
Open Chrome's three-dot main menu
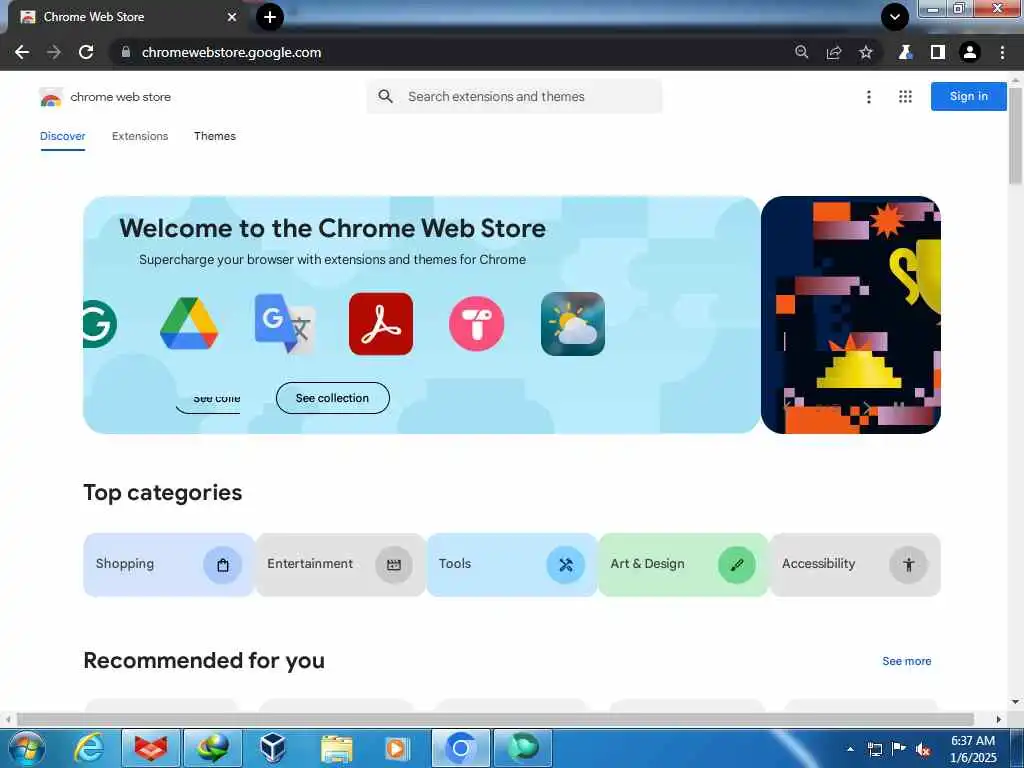[x=1002, y=52]
